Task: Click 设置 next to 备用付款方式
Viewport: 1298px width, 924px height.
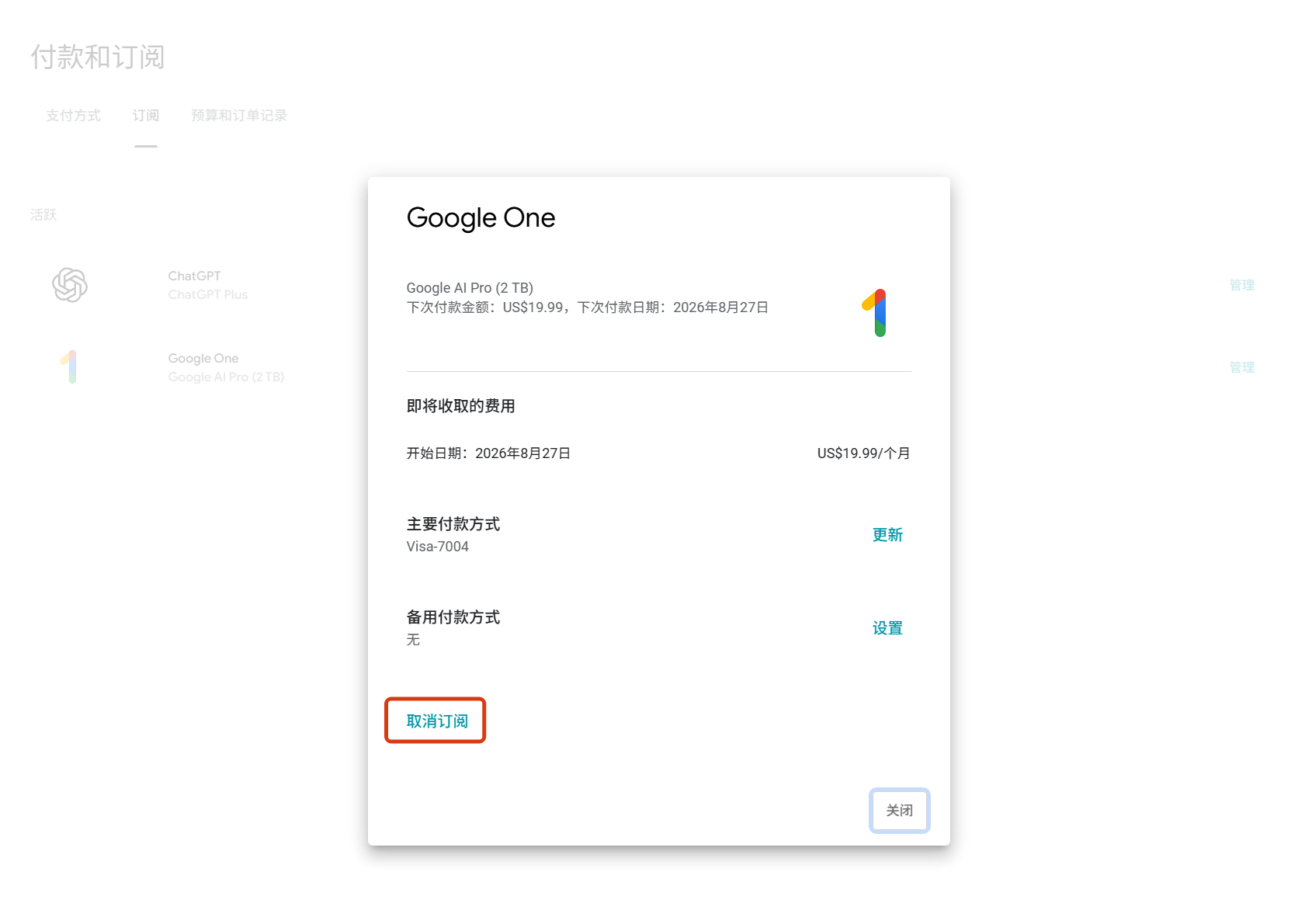Action: click(887, 628)
